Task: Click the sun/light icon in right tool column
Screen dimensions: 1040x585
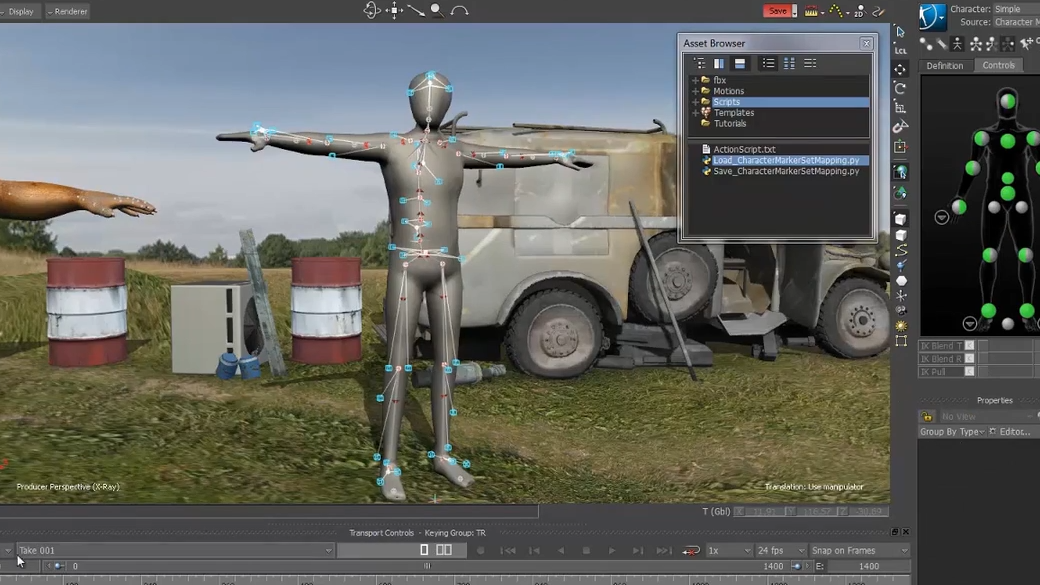Action: tap(901, 327)
